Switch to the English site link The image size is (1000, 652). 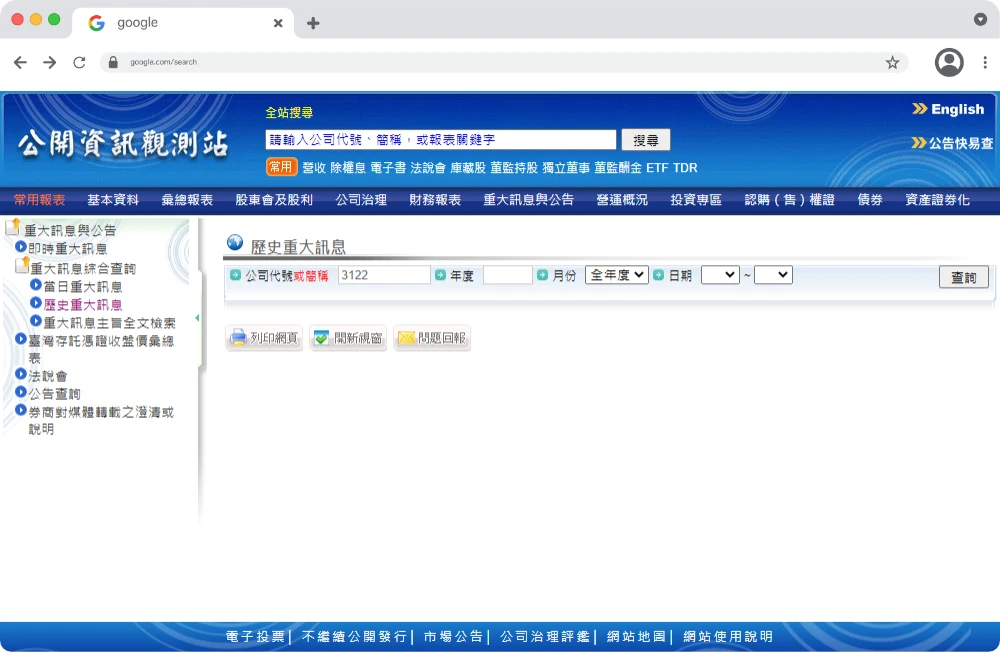click(948, 109)
